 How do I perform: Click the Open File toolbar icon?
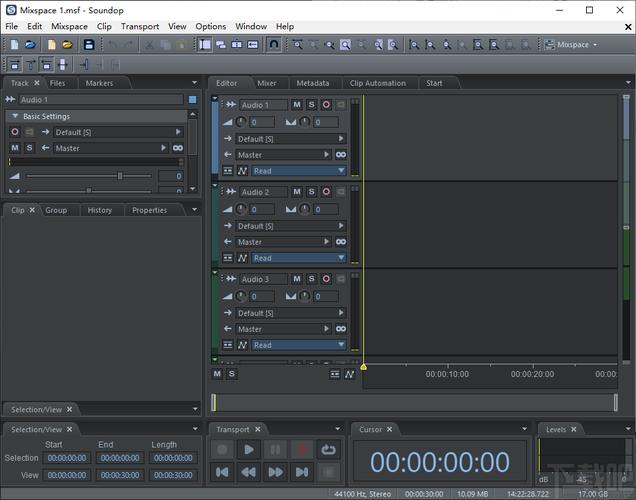[30, 45]
